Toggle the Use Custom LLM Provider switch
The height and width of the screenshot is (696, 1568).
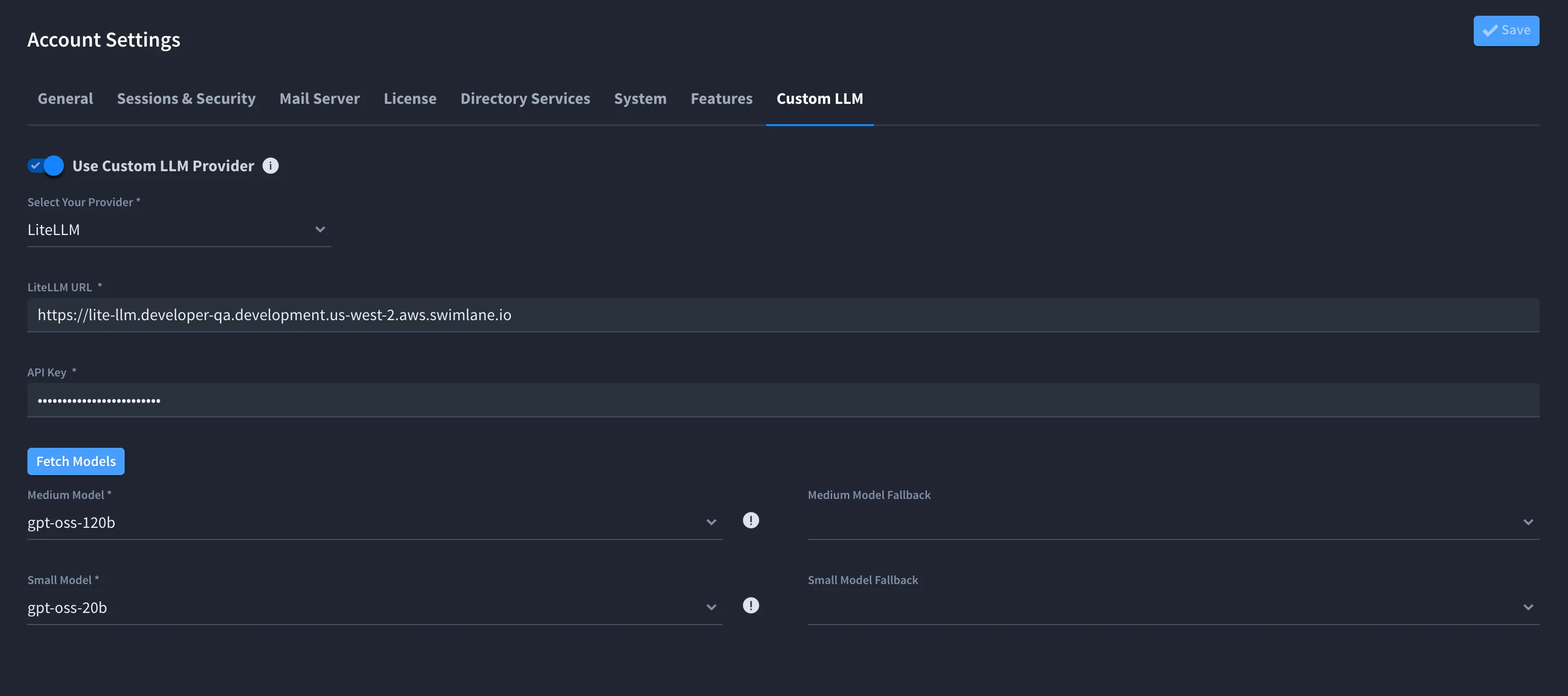[x=46, y=166]
